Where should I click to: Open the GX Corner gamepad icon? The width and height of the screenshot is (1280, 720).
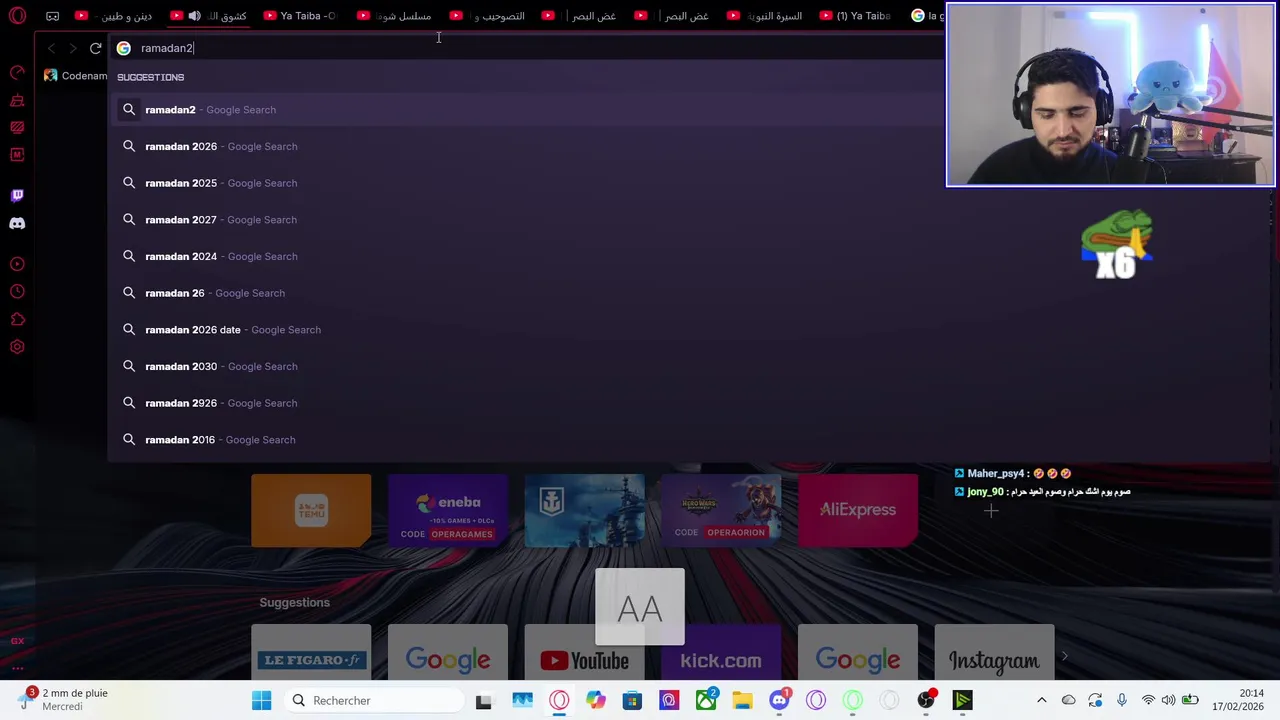[x=52, y=16]
